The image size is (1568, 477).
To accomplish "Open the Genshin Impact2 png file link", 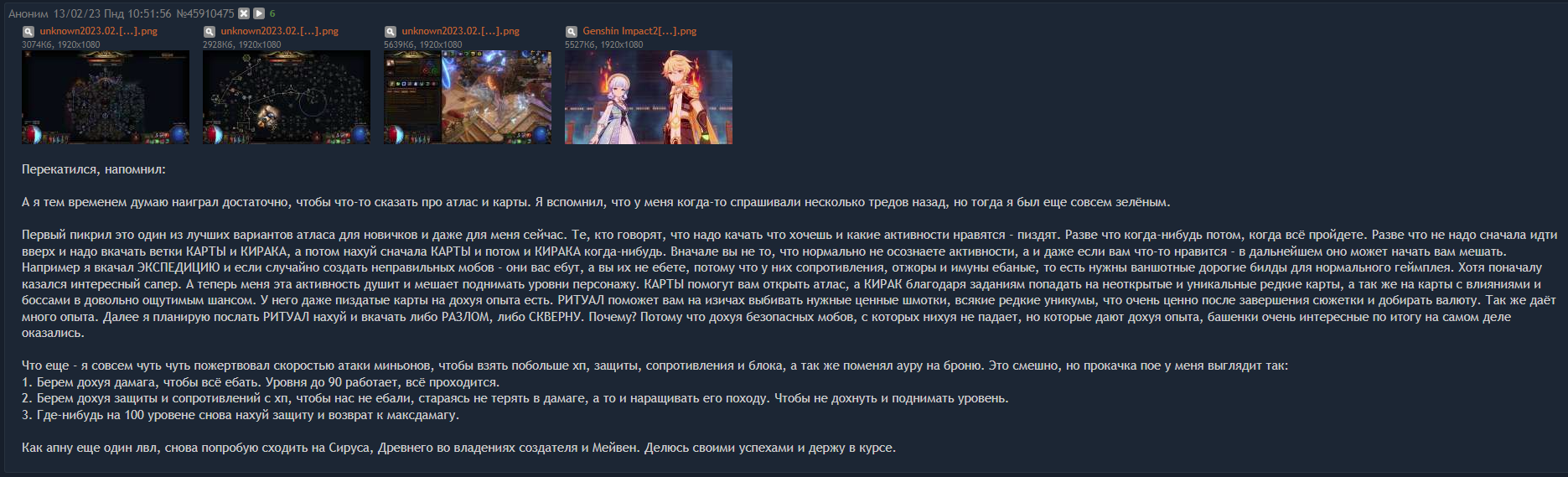I will click(x=639, y=31).
